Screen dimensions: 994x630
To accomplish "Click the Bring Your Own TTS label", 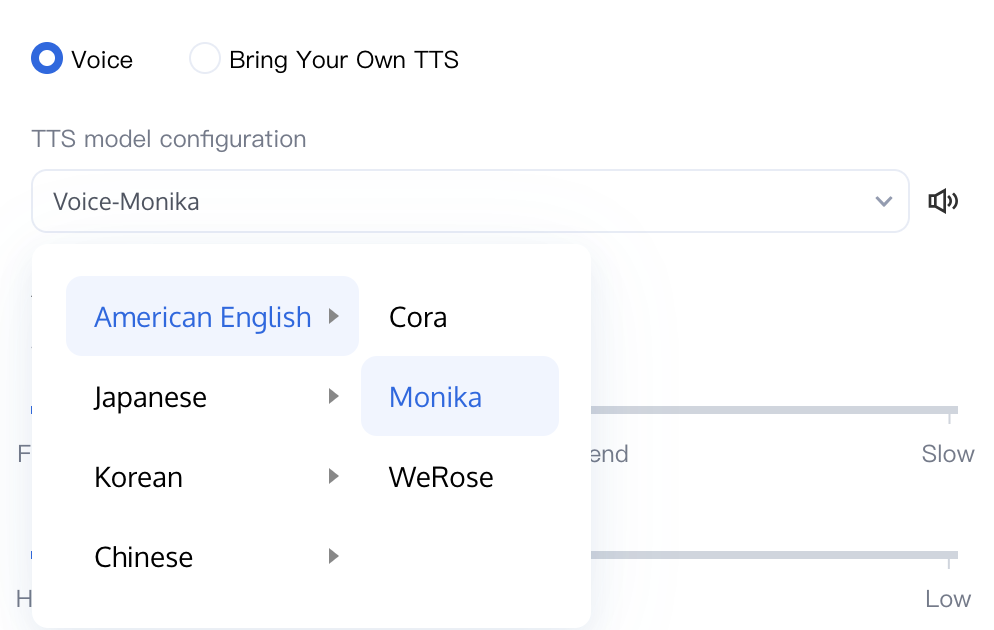I will pos(344,60).
